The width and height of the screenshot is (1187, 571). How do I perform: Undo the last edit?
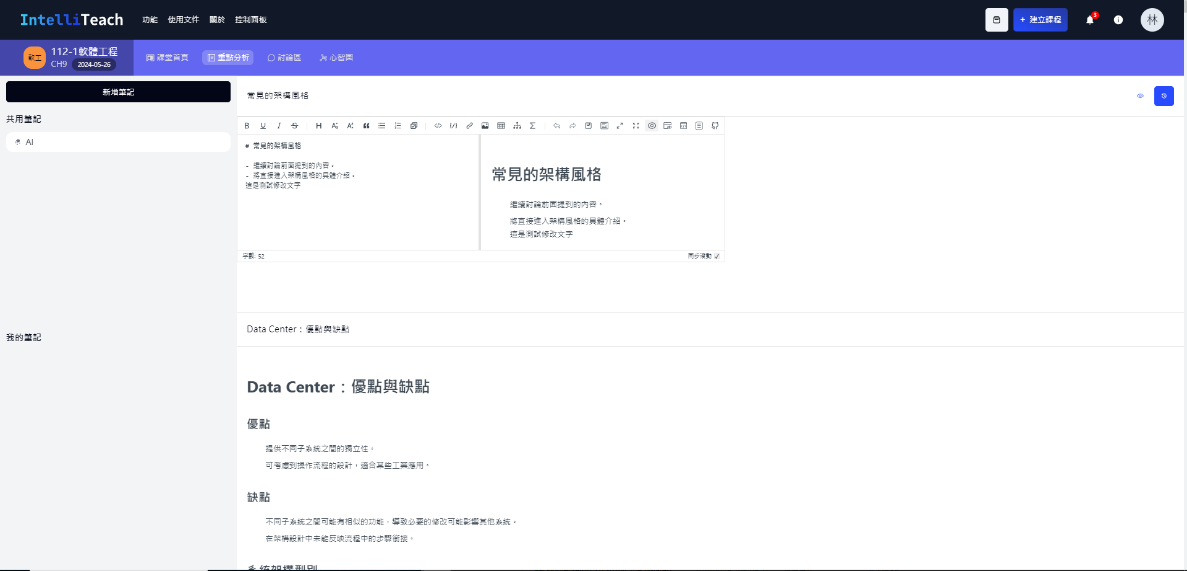coord(556,126)
